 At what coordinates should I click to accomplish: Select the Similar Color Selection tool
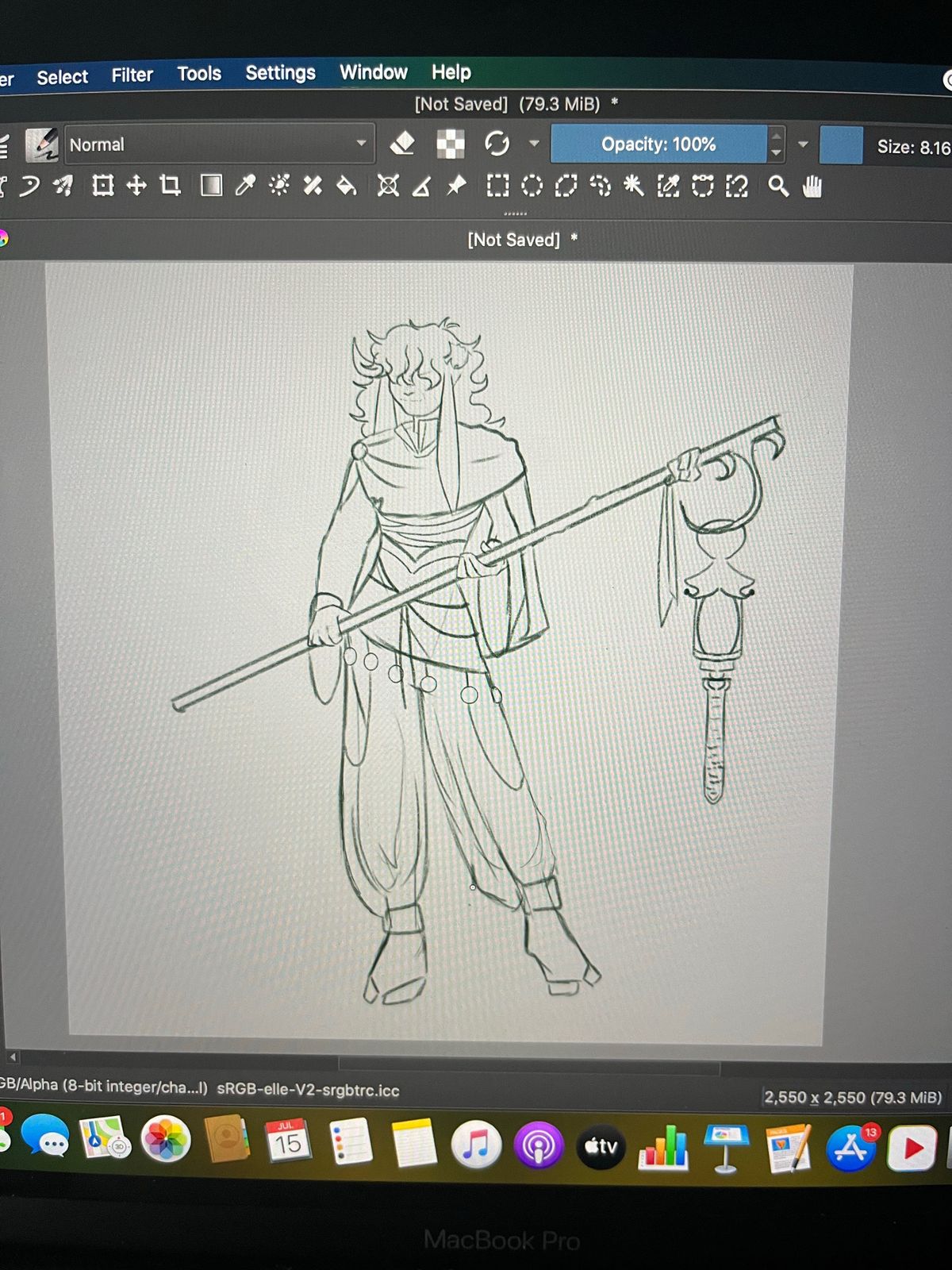(668, 187)
